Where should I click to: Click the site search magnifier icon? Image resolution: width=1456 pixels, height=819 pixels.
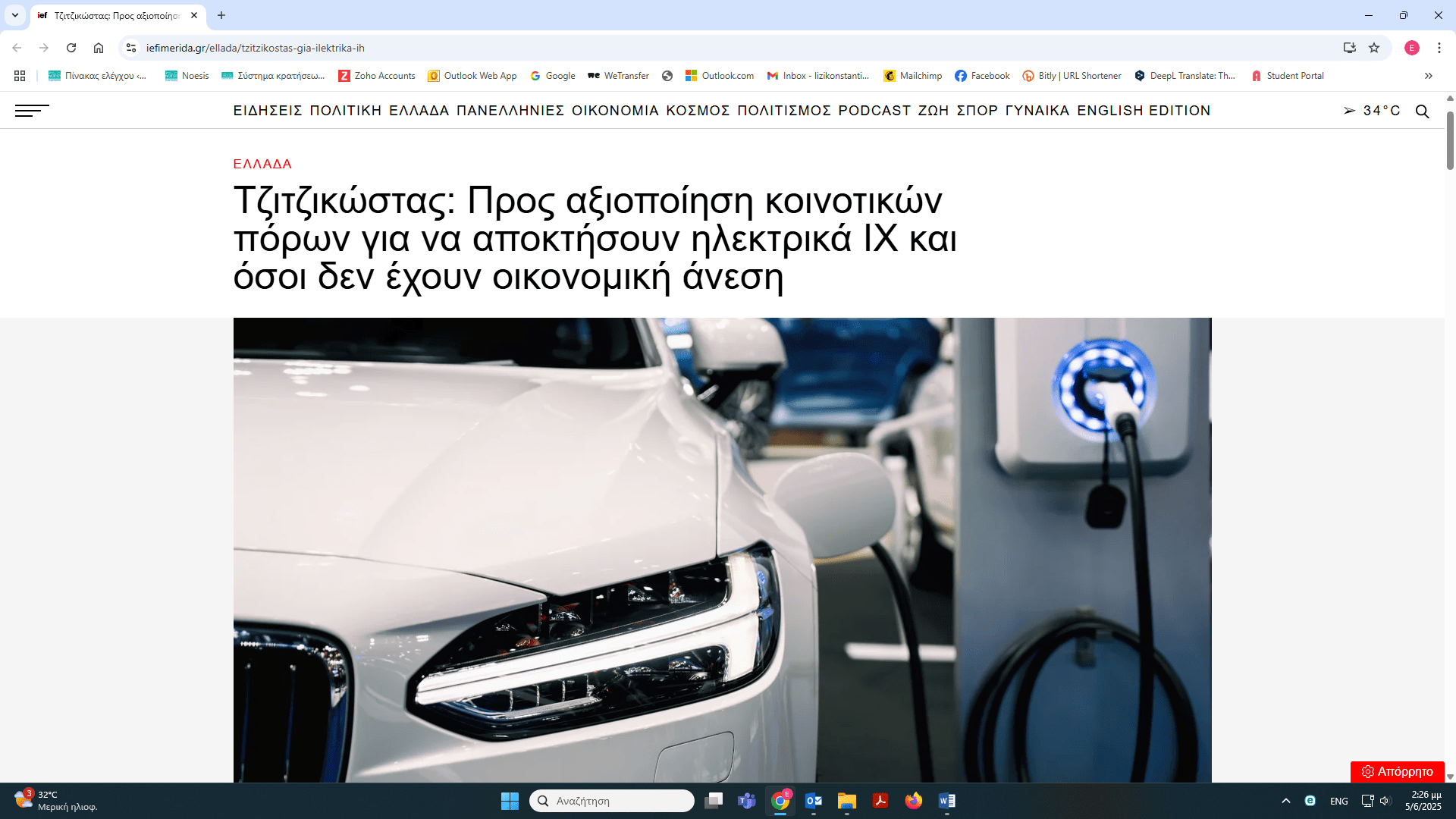[1422, 111]
